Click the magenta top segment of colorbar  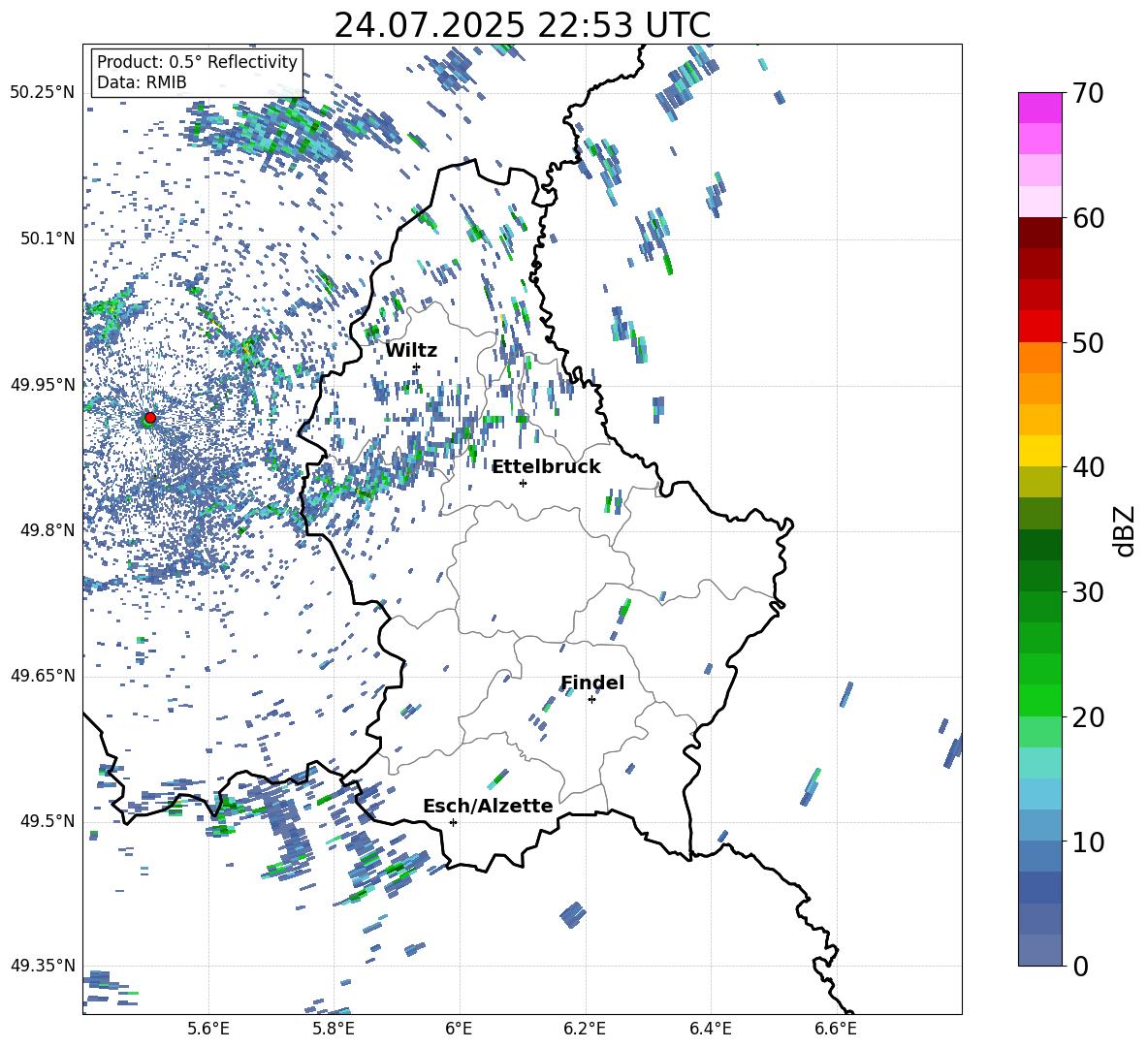[x=1040, y=108]
